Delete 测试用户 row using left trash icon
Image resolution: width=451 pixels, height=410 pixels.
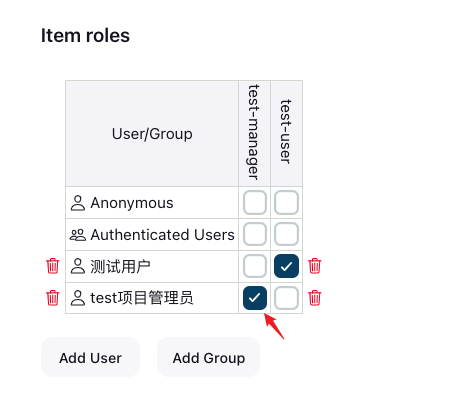(53, 266)
